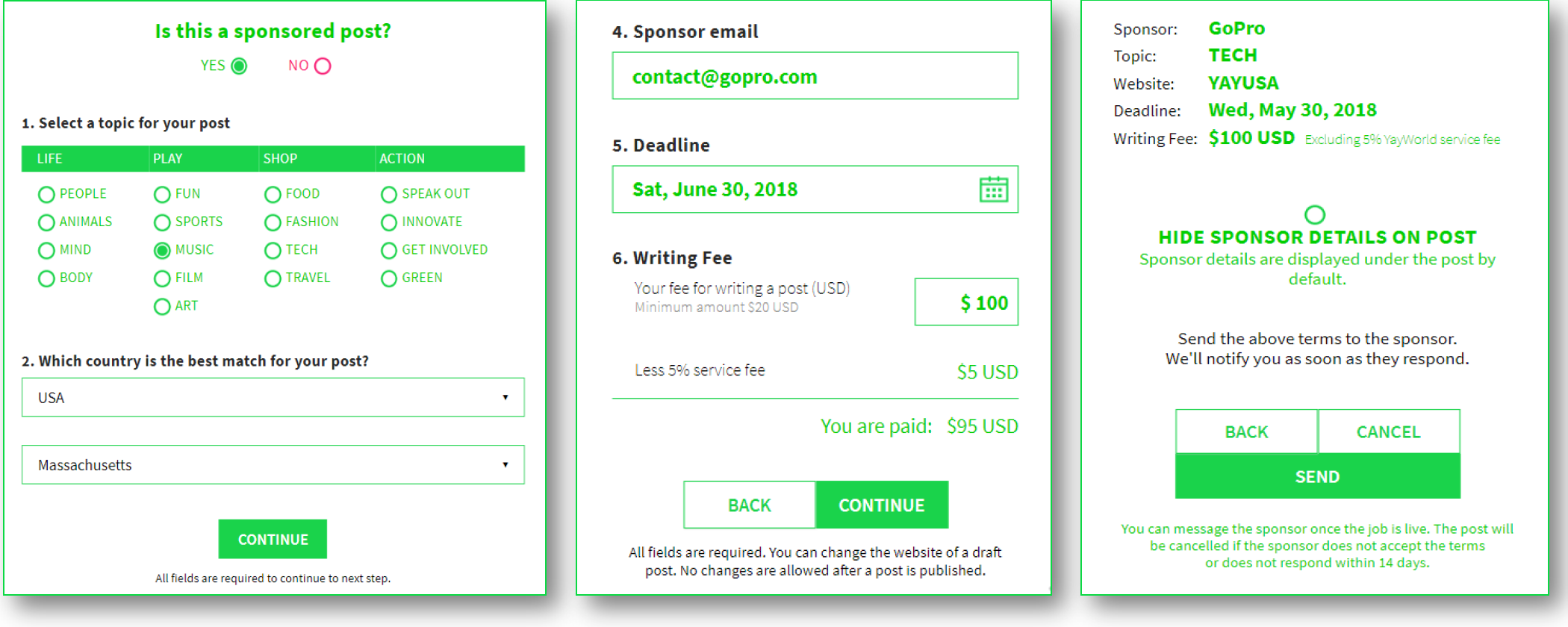Send the terms to the sponsor
Image resolution: width=1568 pixels, height=627 pixels.
tap(1318, 476)
